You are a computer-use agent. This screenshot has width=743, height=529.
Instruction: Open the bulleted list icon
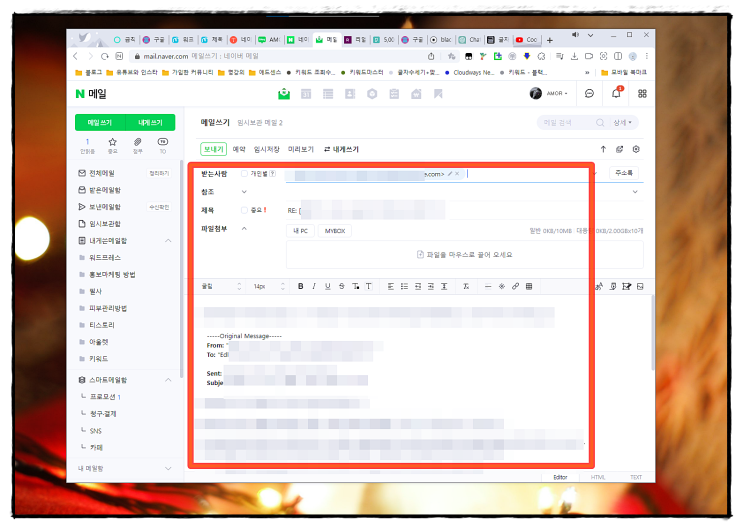pos(404,286)
